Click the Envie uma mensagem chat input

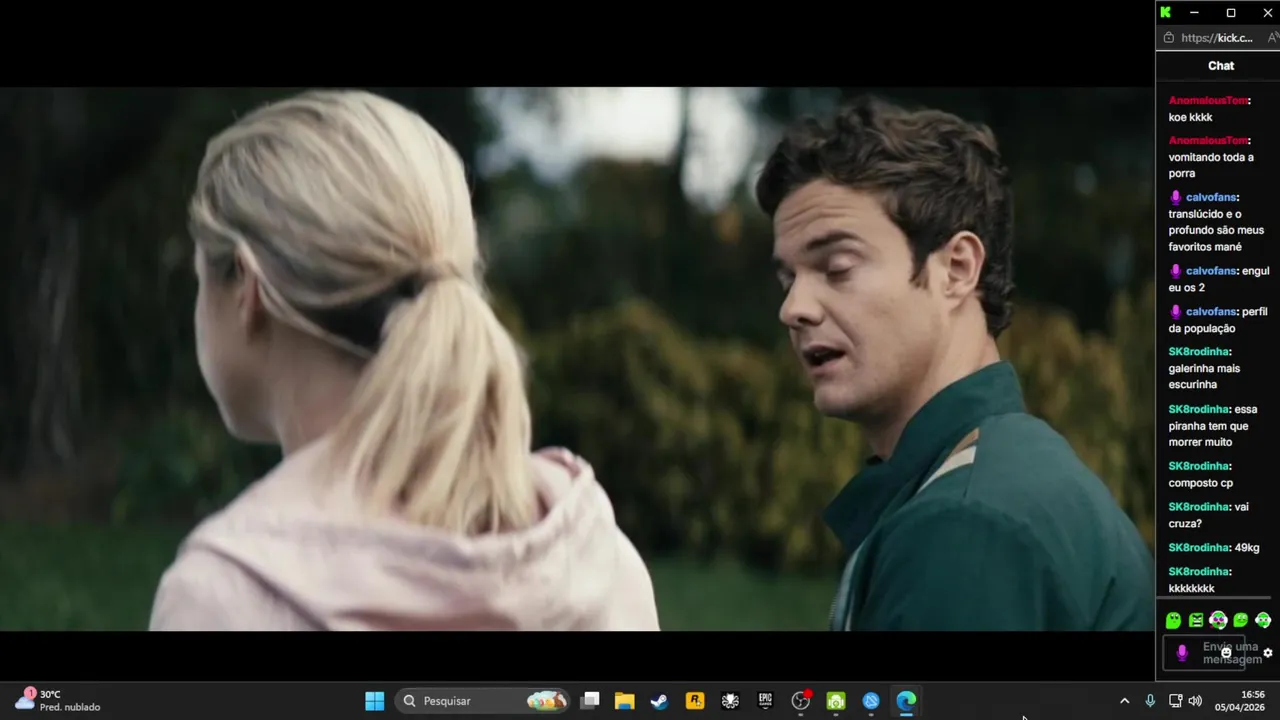point(1204,653)
